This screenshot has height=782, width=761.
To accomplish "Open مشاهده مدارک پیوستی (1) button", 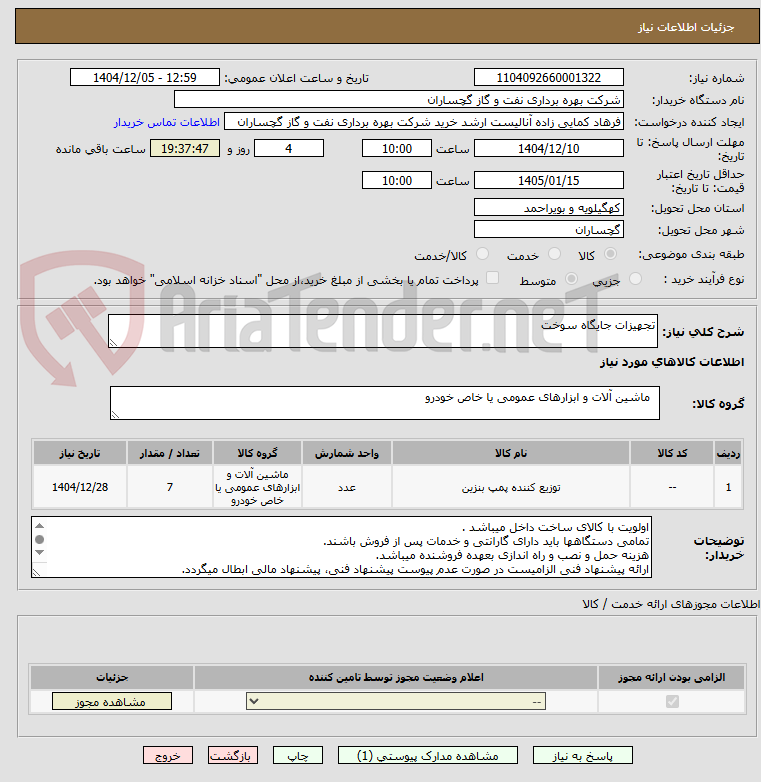I will (428, 756).
